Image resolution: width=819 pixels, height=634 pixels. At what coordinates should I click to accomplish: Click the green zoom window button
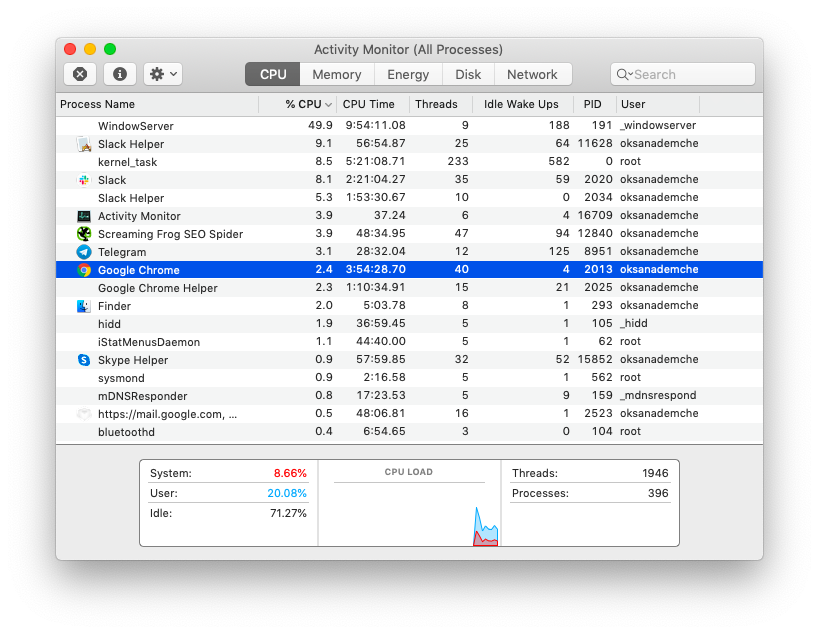[110, 49]
